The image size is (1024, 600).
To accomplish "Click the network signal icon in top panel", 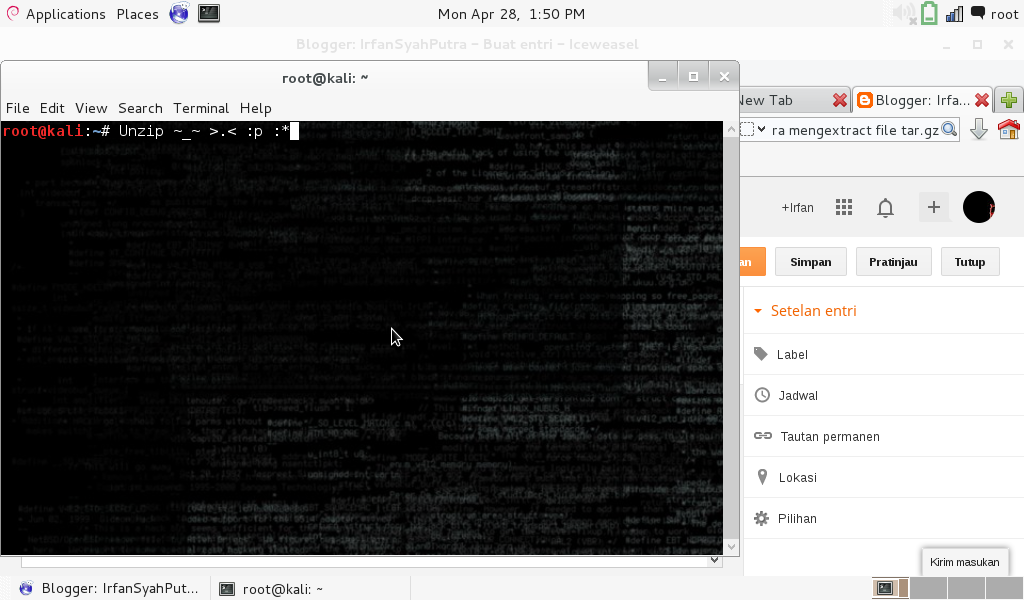I will point(952,13).
